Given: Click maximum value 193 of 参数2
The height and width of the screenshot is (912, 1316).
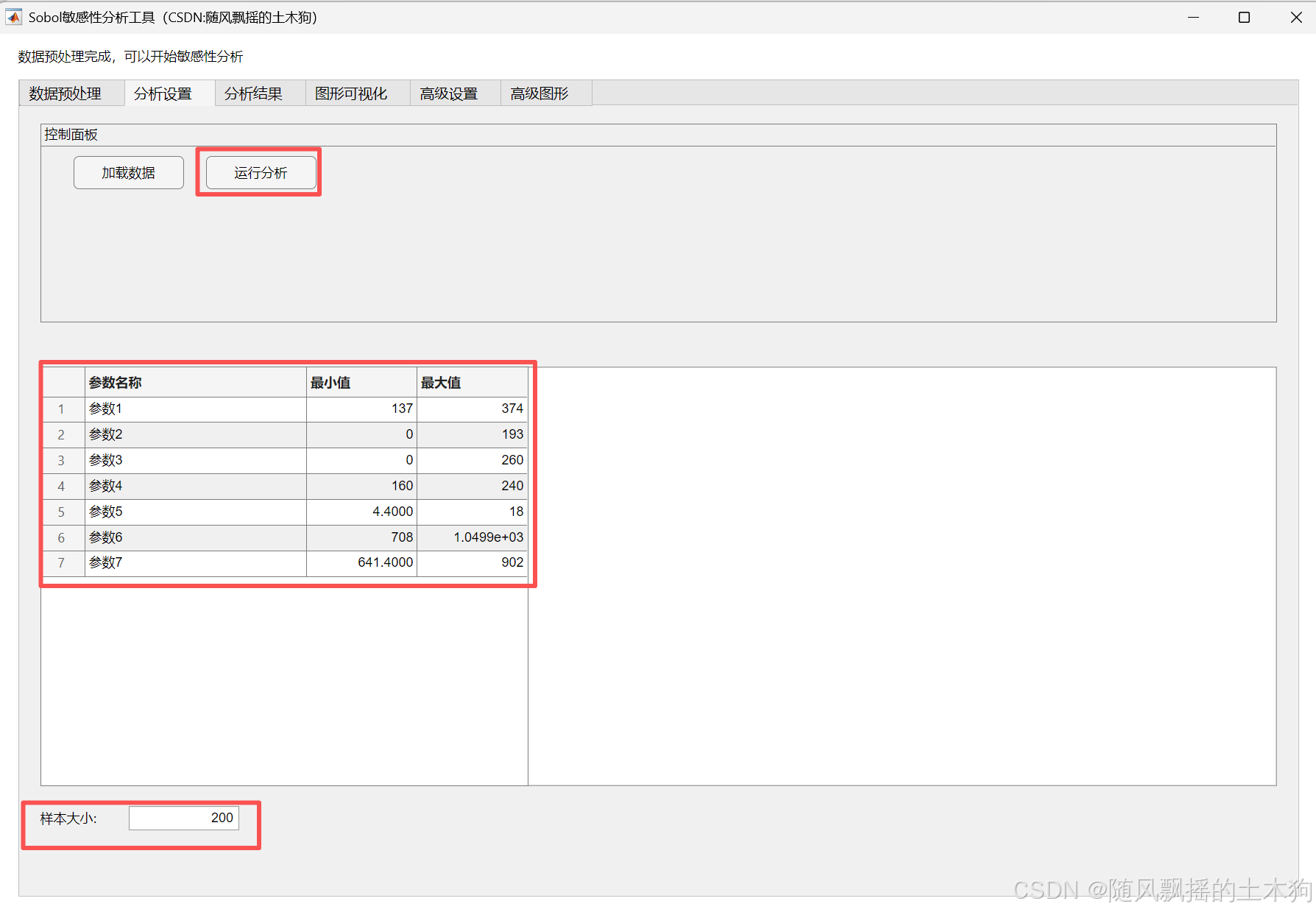Looking at the screenshot, I should point(472,435).
